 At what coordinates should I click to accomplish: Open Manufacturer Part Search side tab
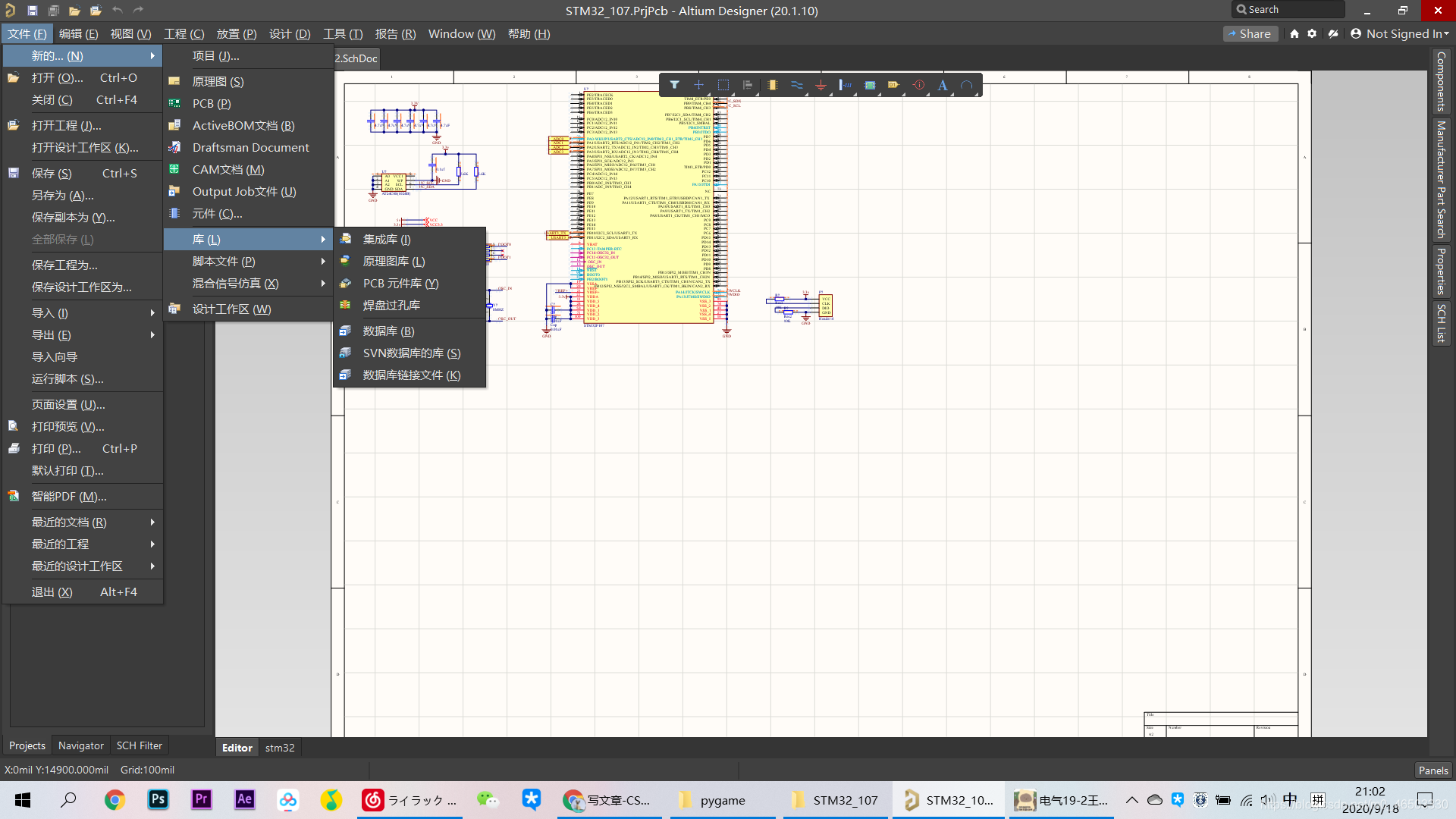pos(1441,180)
